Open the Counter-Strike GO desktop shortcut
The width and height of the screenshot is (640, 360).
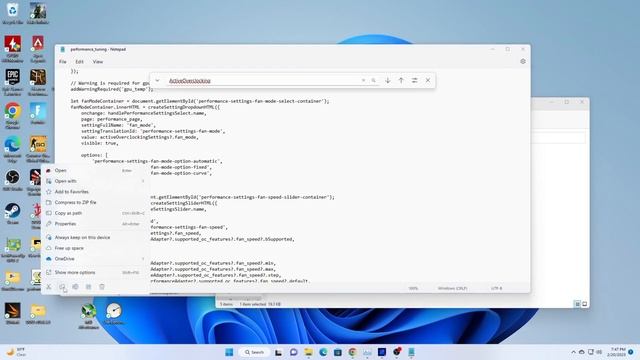point(38,149)
